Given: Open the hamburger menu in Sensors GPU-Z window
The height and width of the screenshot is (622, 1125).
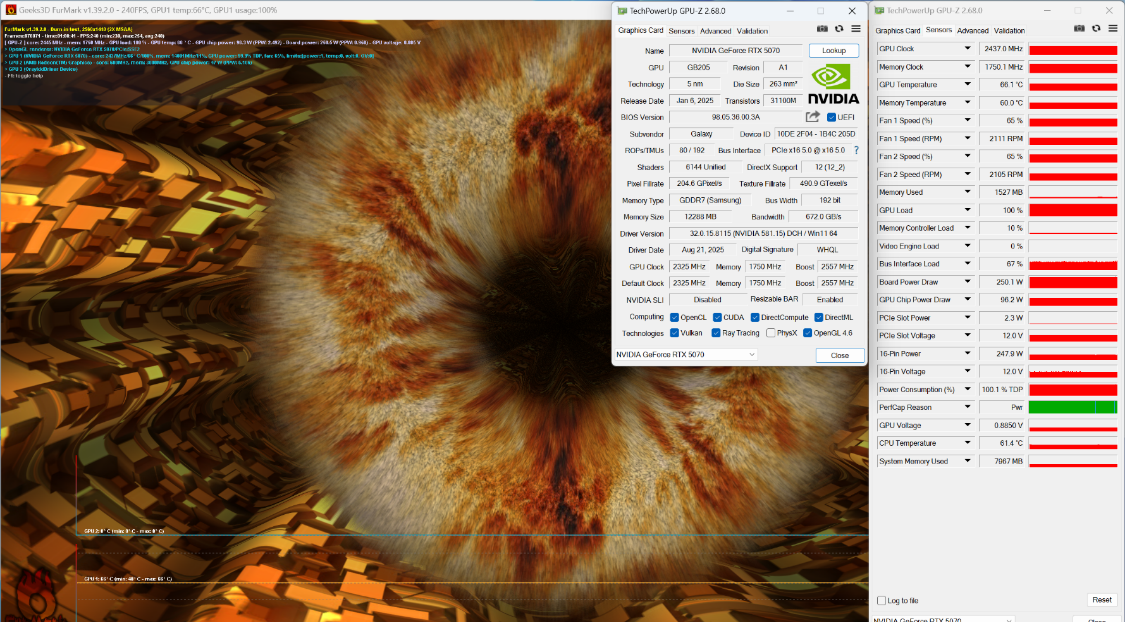Looking at the screenshot, I should [1114, 29].
